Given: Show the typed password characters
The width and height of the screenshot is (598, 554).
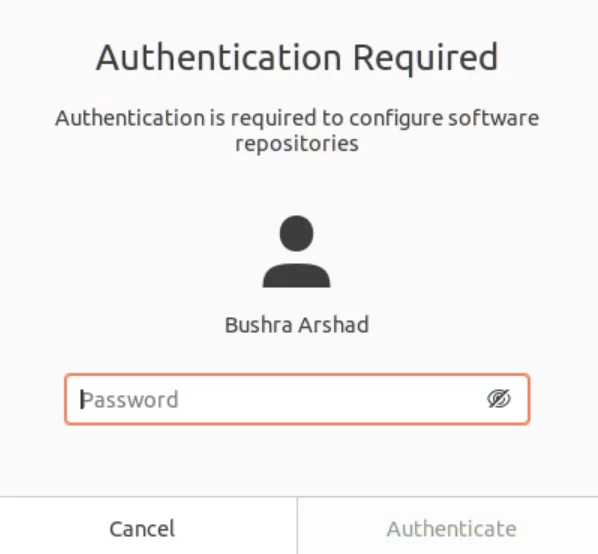Looking at the screenshot, I should [x=499, y=399].
